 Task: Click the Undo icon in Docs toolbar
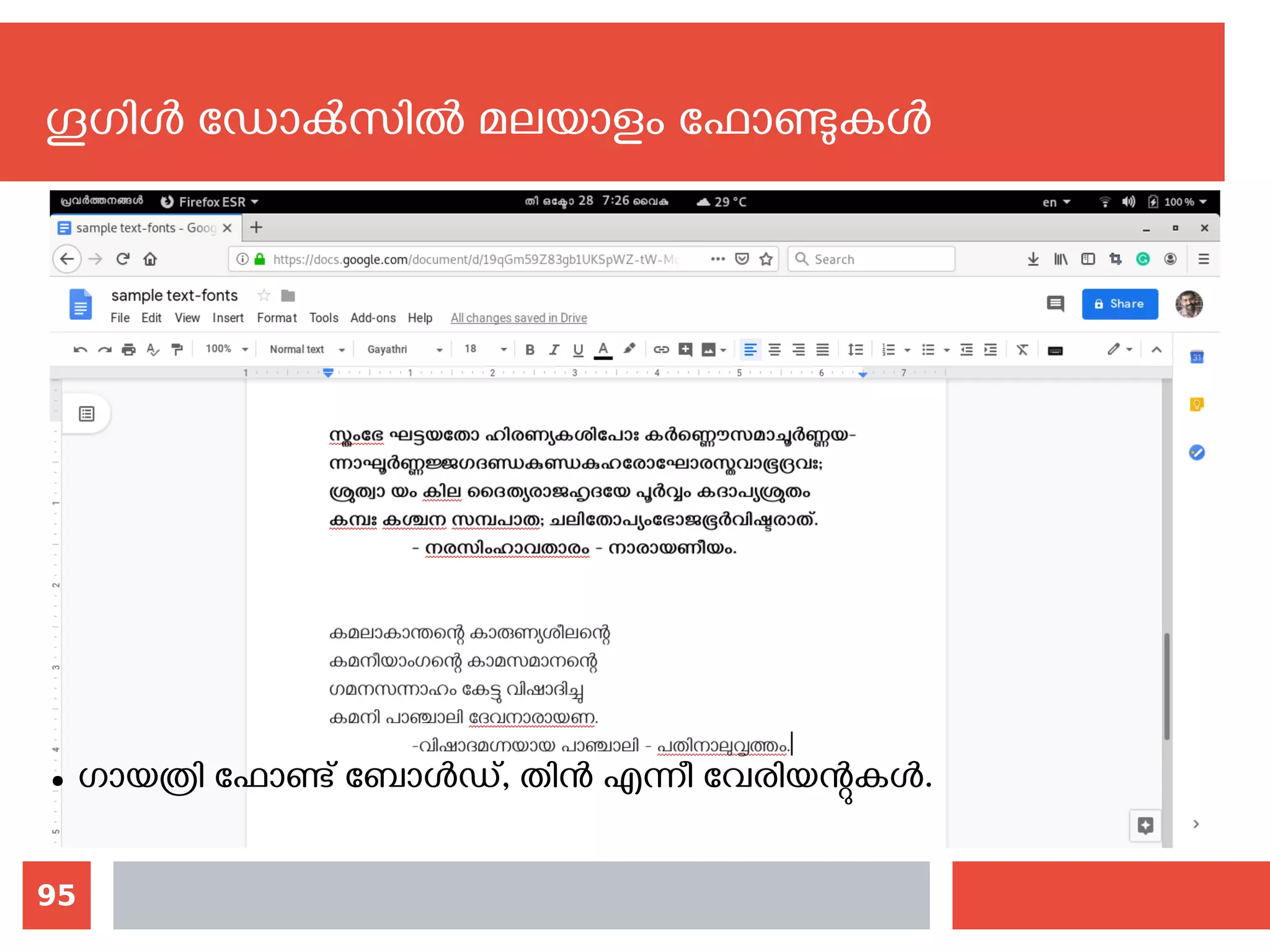80,350
